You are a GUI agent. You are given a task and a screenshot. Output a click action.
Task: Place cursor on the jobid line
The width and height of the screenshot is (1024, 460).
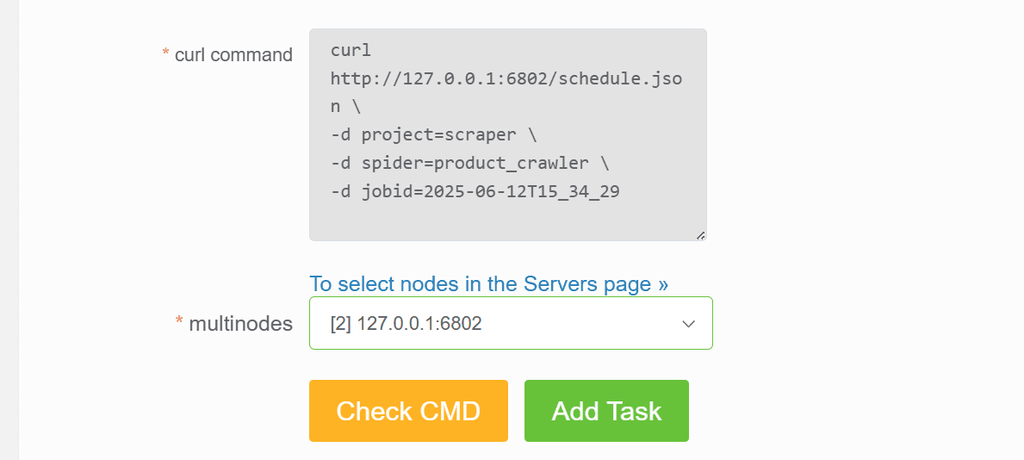[x=475, y=191]
